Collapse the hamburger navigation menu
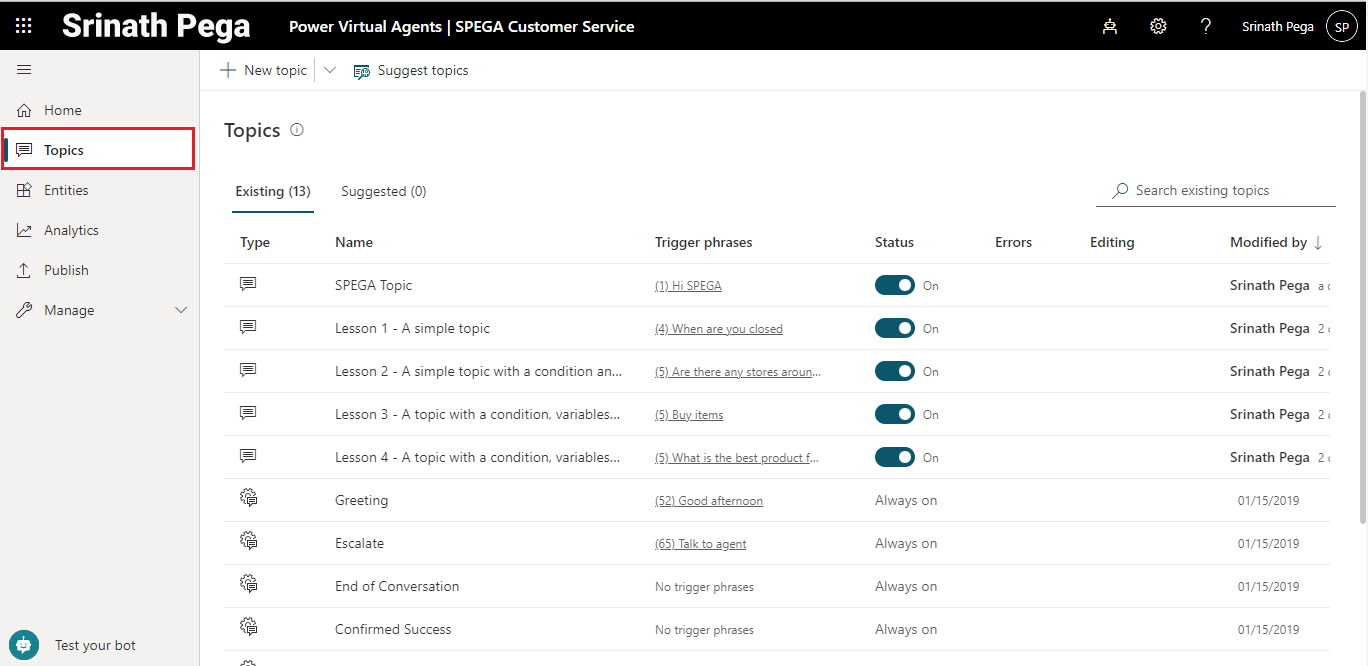Screen dimensions: 1368x666 click(x=24, y=70)
